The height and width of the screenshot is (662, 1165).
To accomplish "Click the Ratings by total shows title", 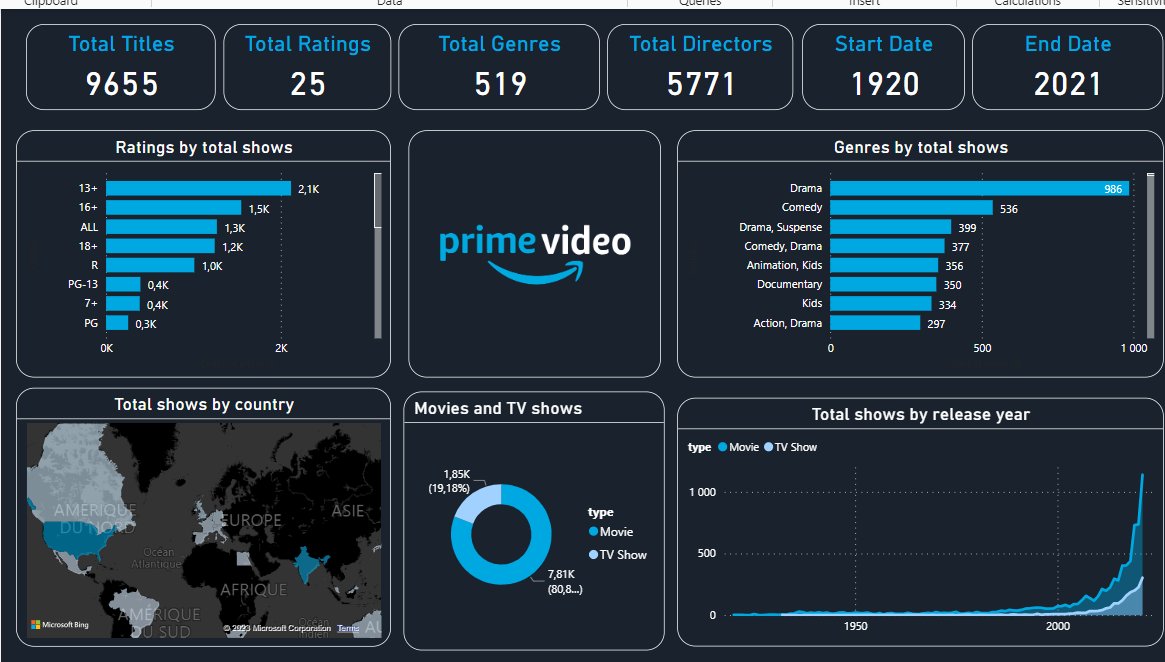I will coord(204,147).
